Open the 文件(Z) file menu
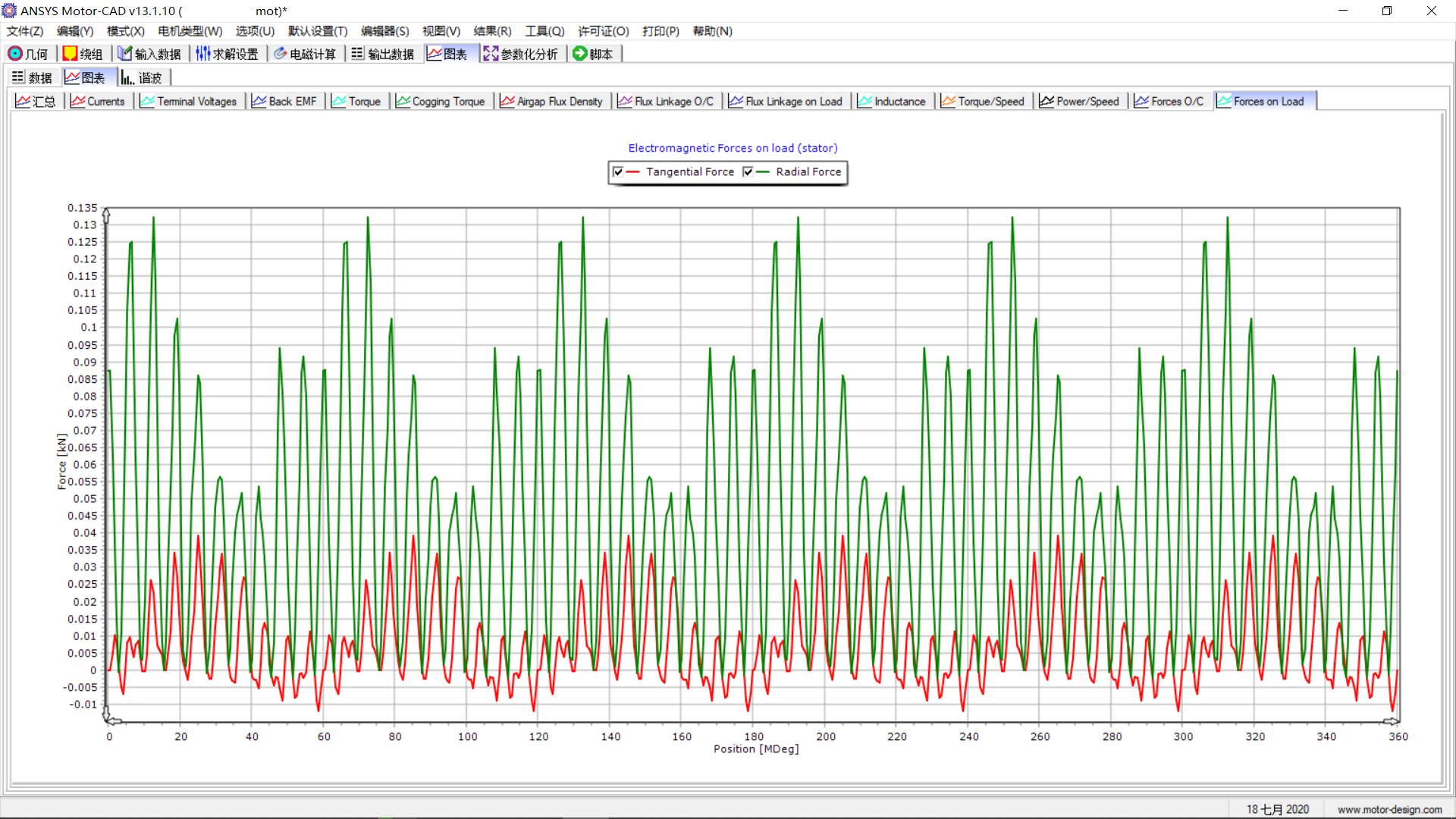 point(25,31)
